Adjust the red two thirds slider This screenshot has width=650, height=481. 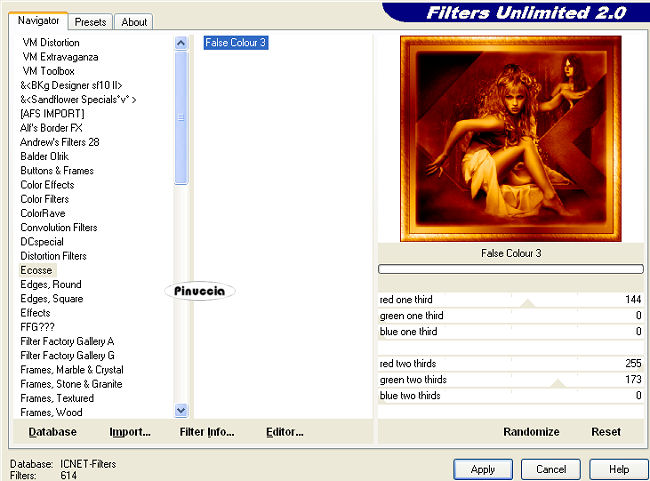510,363
